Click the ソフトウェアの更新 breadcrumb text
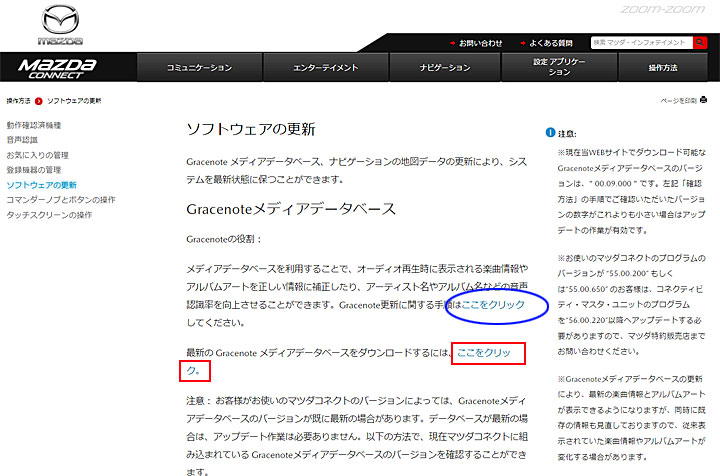Image resolution: width=720 pixels, height=476 pixels. [x=74, y=101]
